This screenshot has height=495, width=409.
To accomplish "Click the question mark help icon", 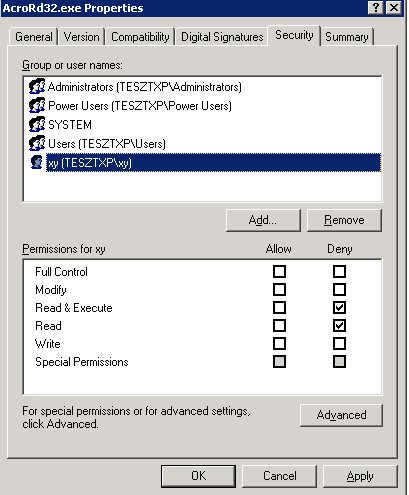I will (376, 8).
